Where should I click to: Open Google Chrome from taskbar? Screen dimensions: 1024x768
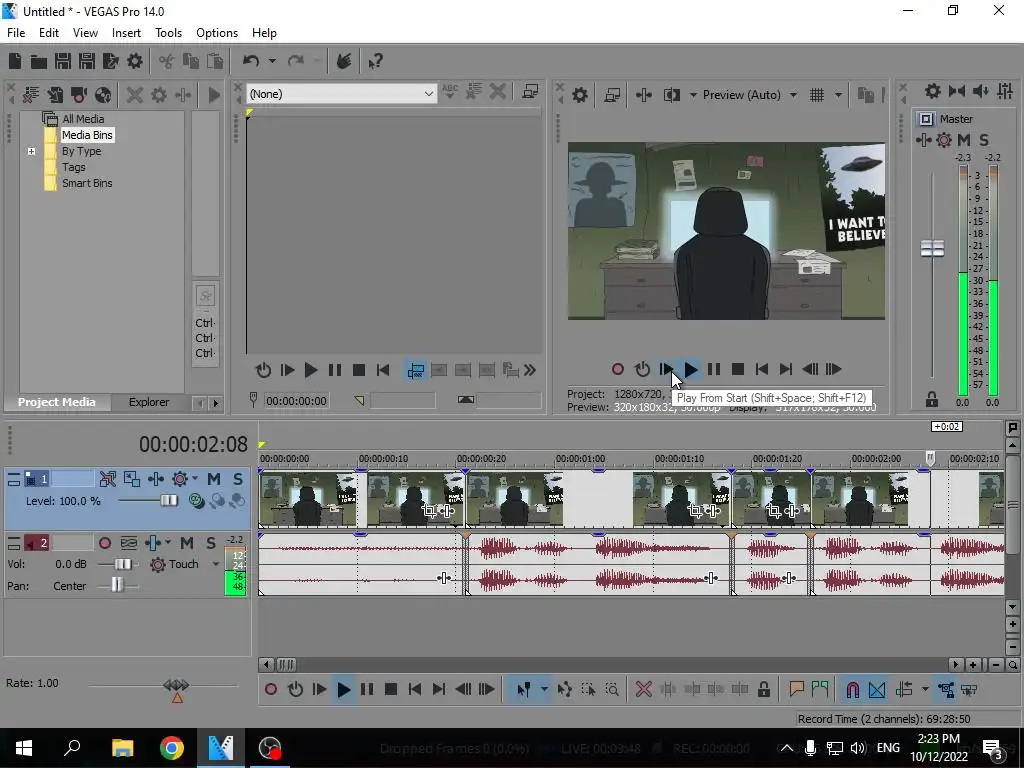pyautogui.click(x=172, y=748)
